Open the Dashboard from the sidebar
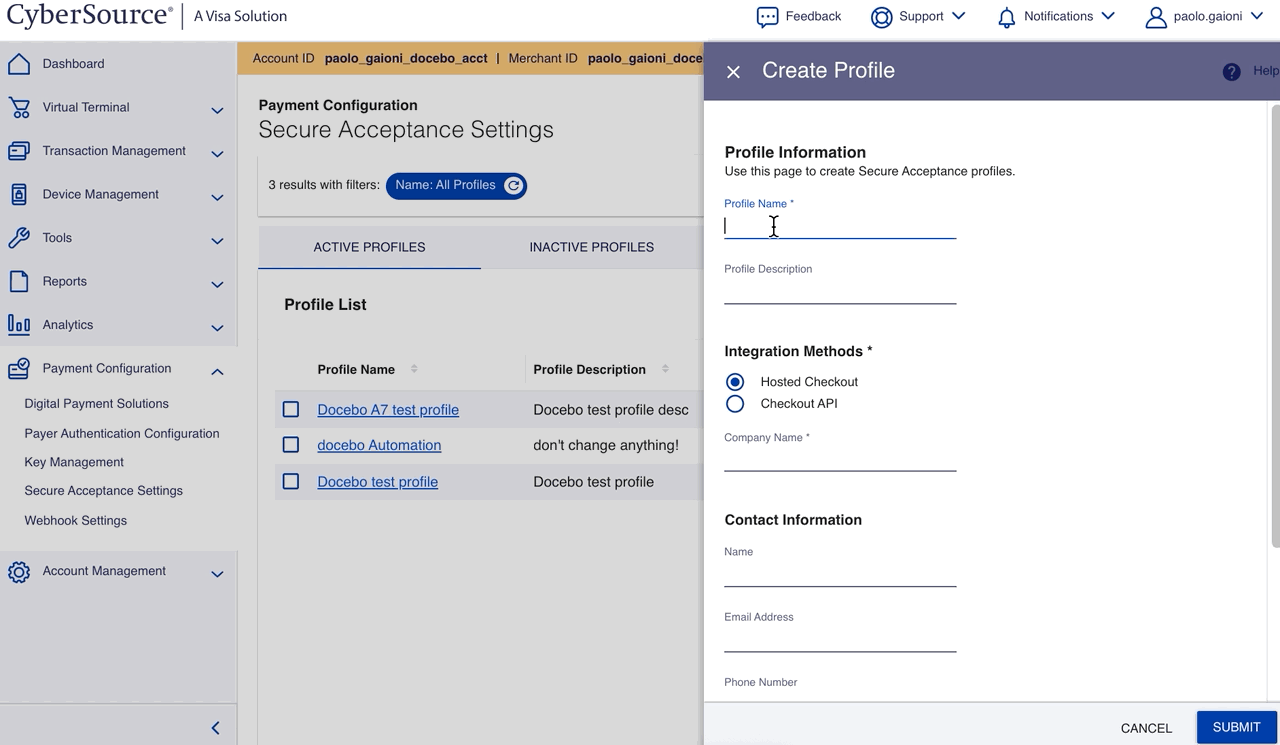 (x=20, y=63)
